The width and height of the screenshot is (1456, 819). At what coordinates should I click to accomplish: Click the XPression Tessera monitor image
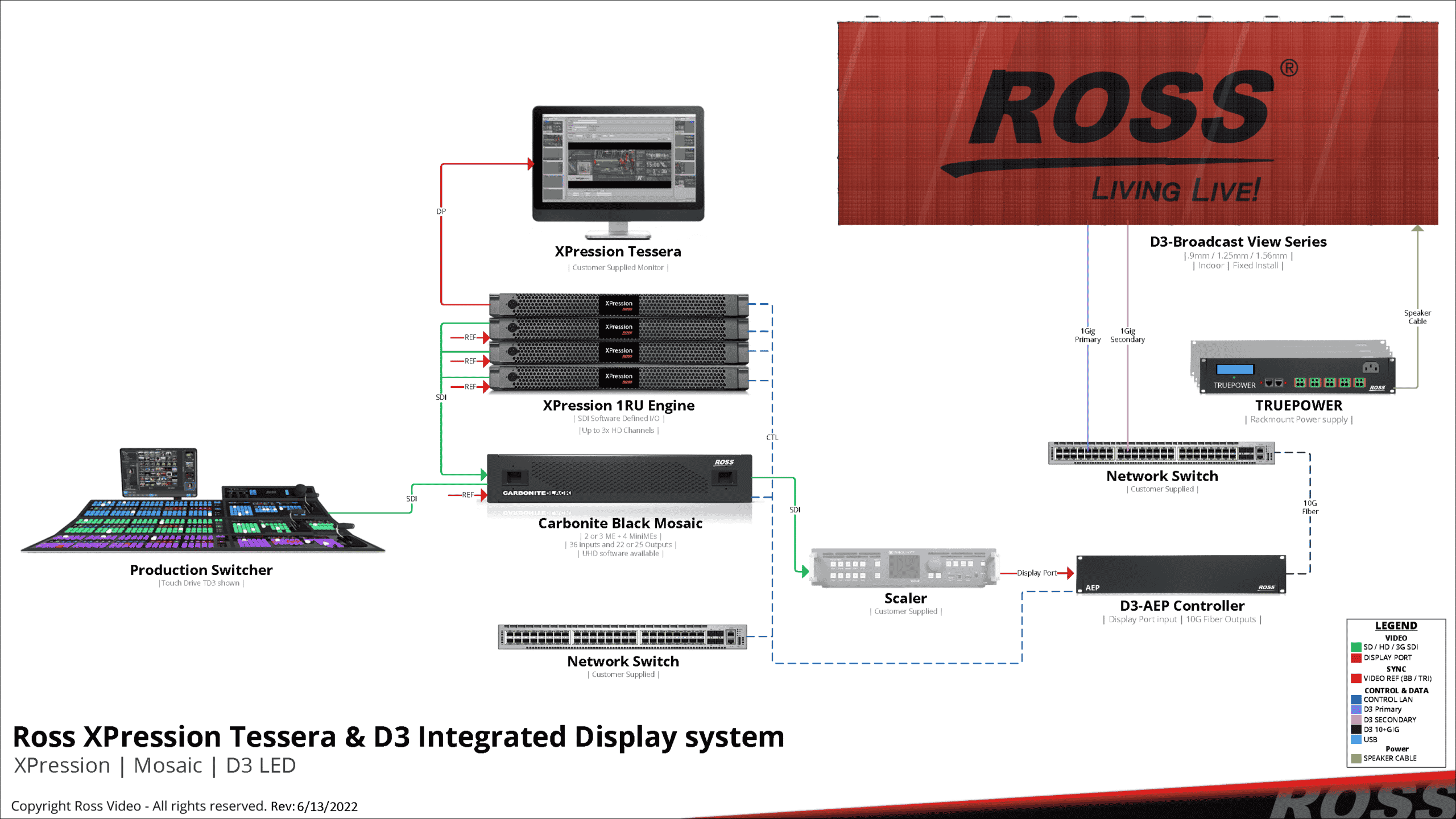coord(618,172)
